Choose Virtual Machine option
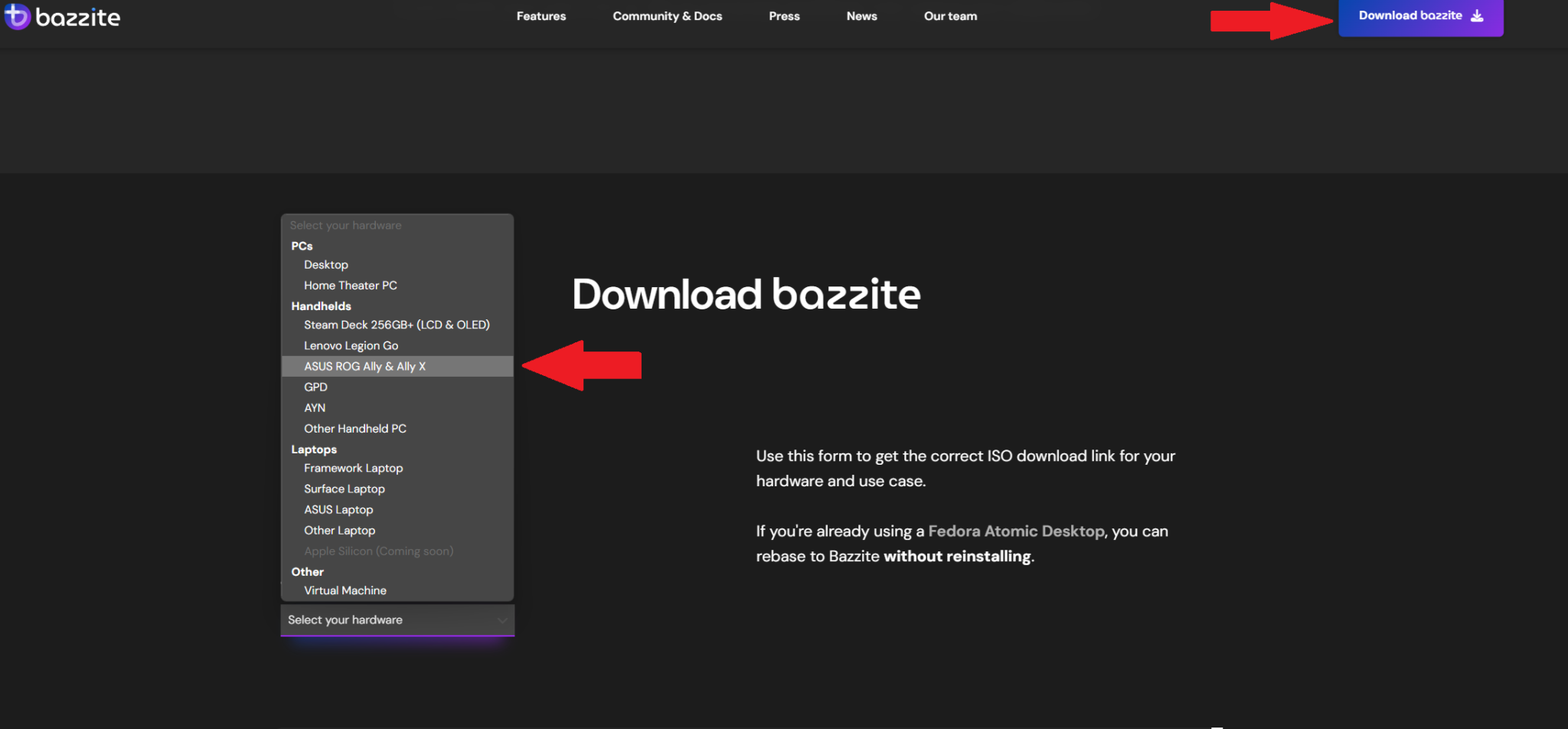 pyautogui.click(x=345, y=591)
